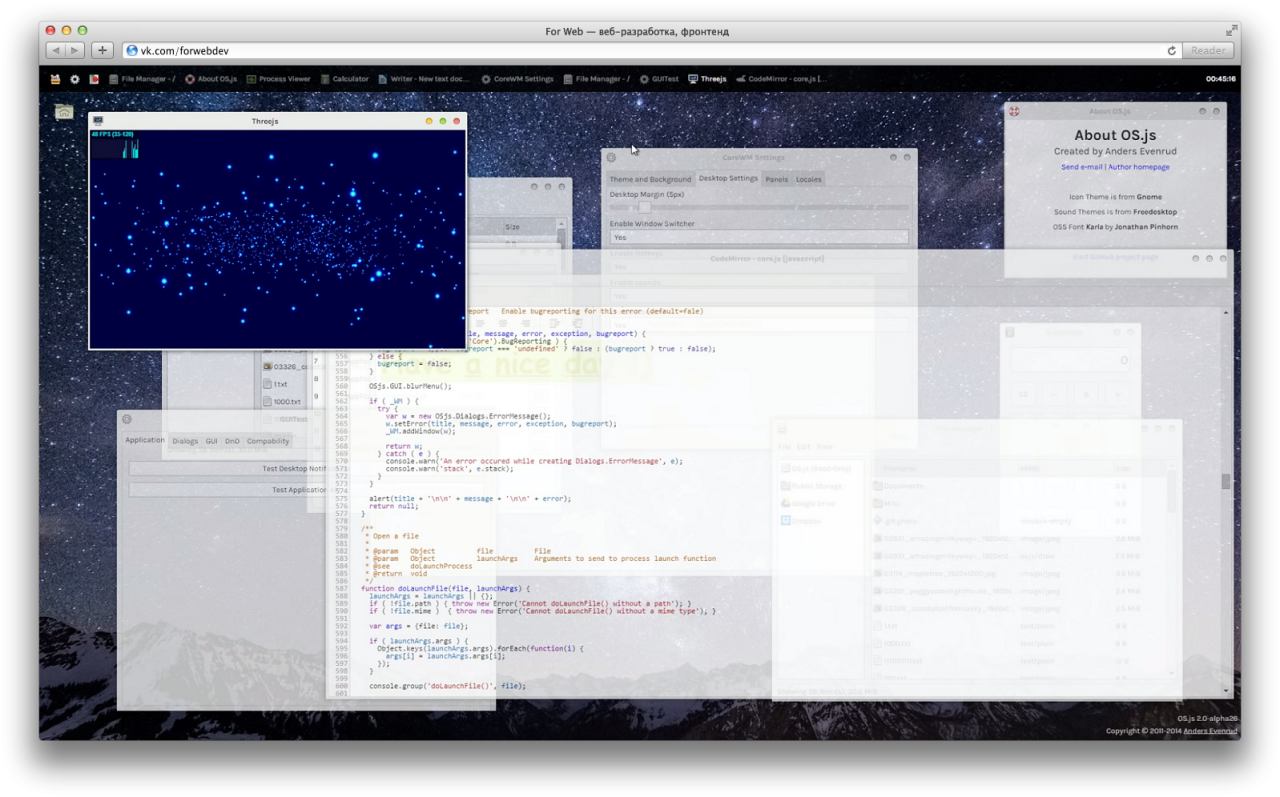Open the OS.js application menu icon
Viewport: 1280px width, 797px height.
56,79
